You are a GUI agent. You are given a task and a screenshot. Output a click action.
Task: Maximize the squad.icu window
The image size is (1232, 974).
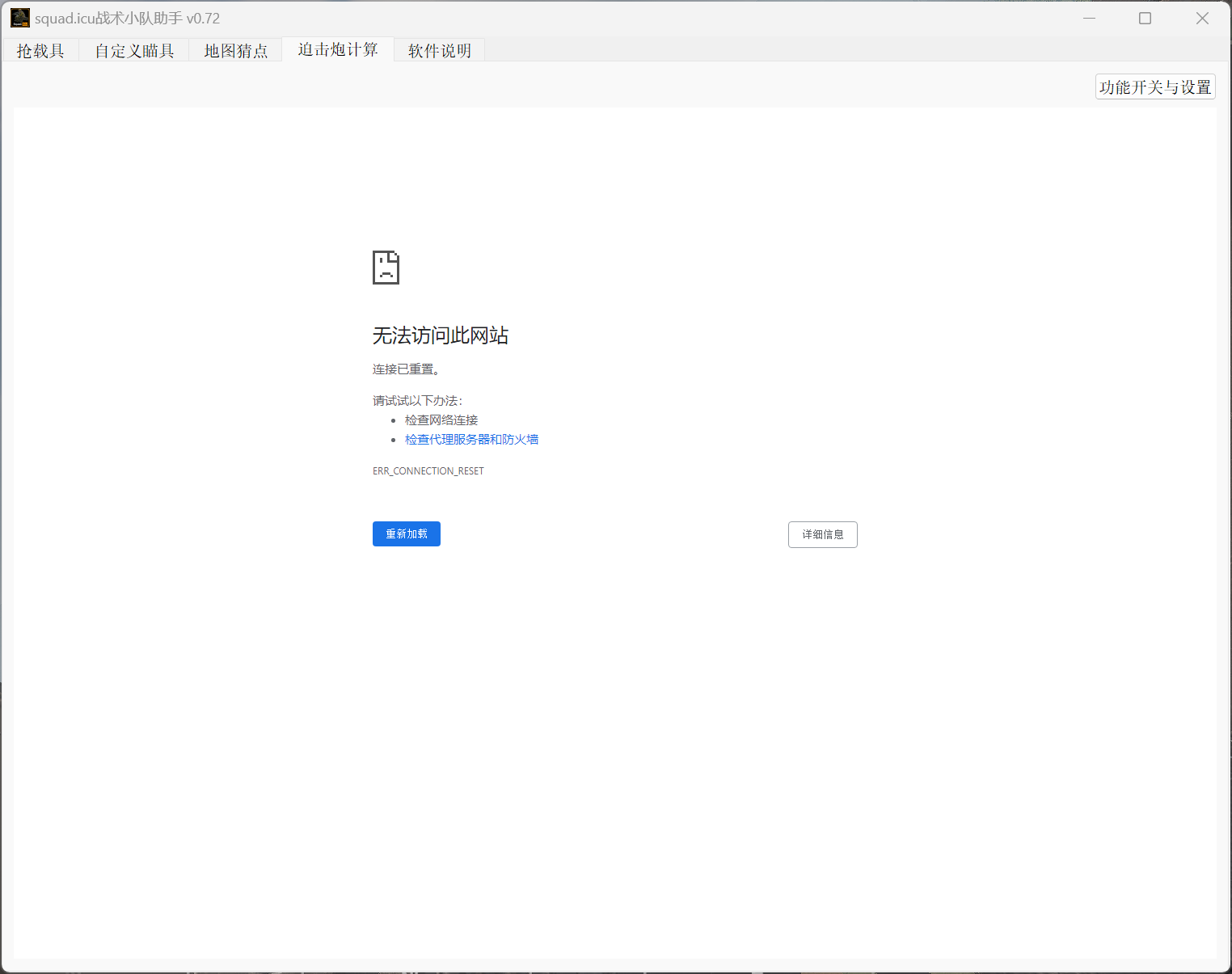1145,18
